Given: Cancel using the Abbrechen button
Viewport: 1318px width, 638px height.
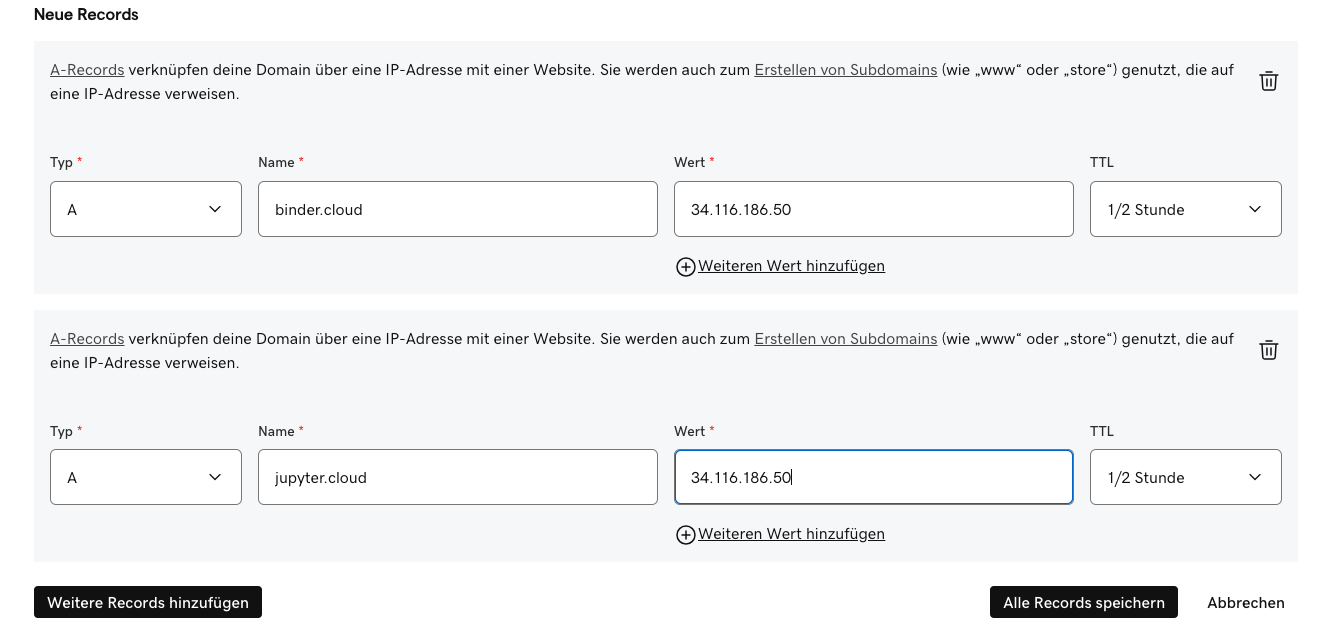Looking at the screenshot, I should (x=1245, y=603).
